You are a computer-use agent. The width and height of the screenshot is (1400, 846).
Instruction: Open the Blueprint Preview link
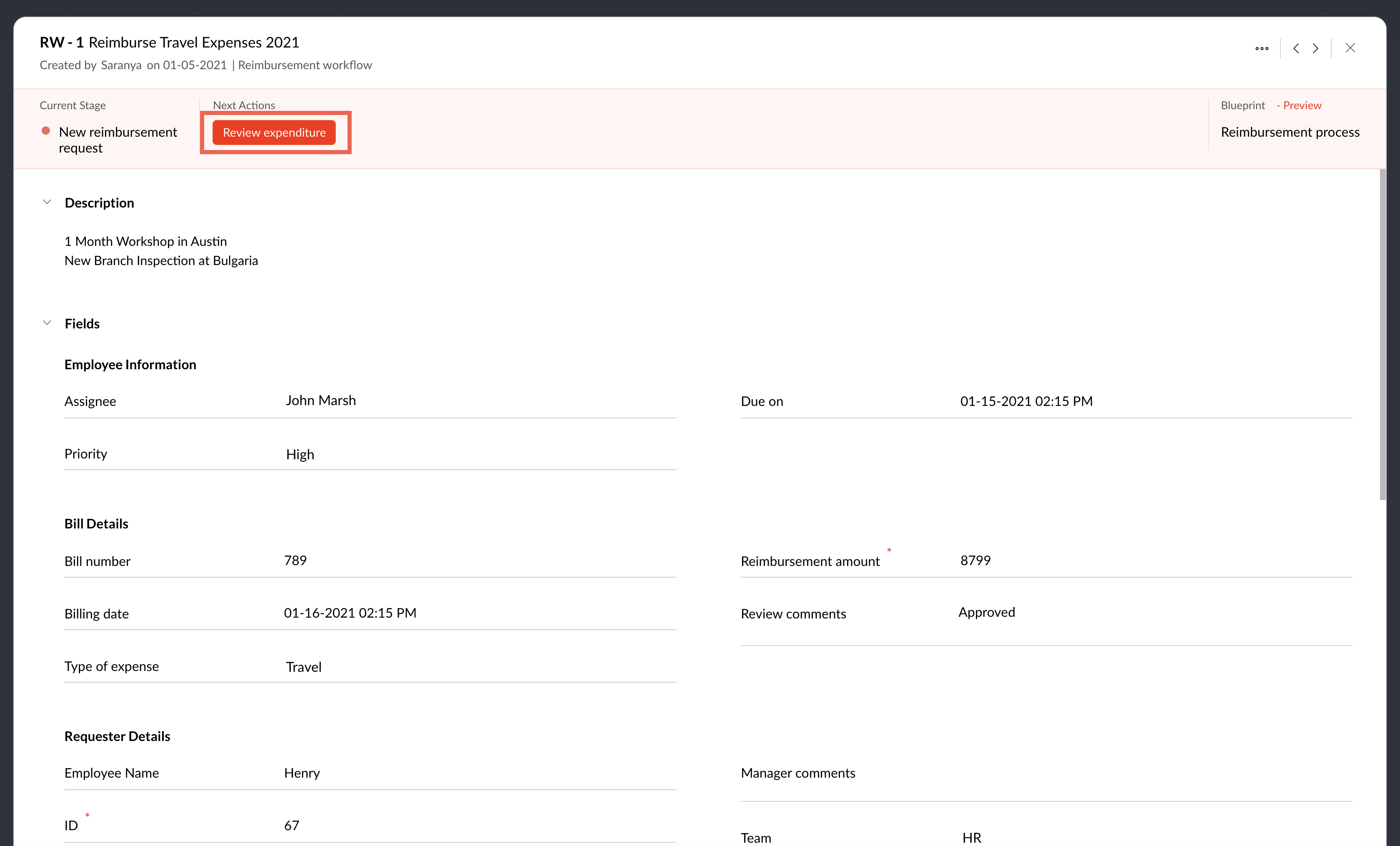click(x=1302, y=105)
